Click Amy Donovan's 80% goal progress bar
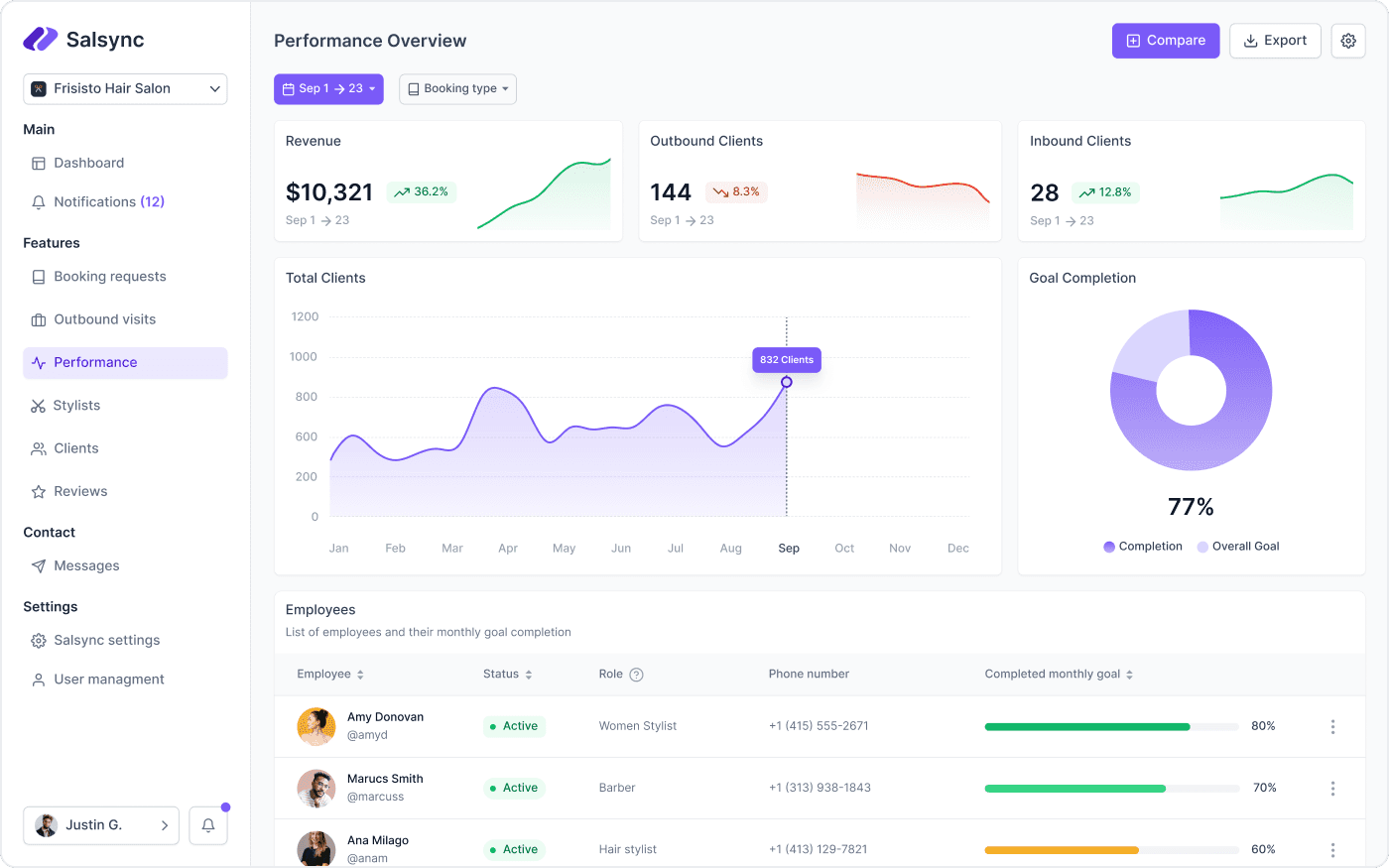 point(1112,727)
